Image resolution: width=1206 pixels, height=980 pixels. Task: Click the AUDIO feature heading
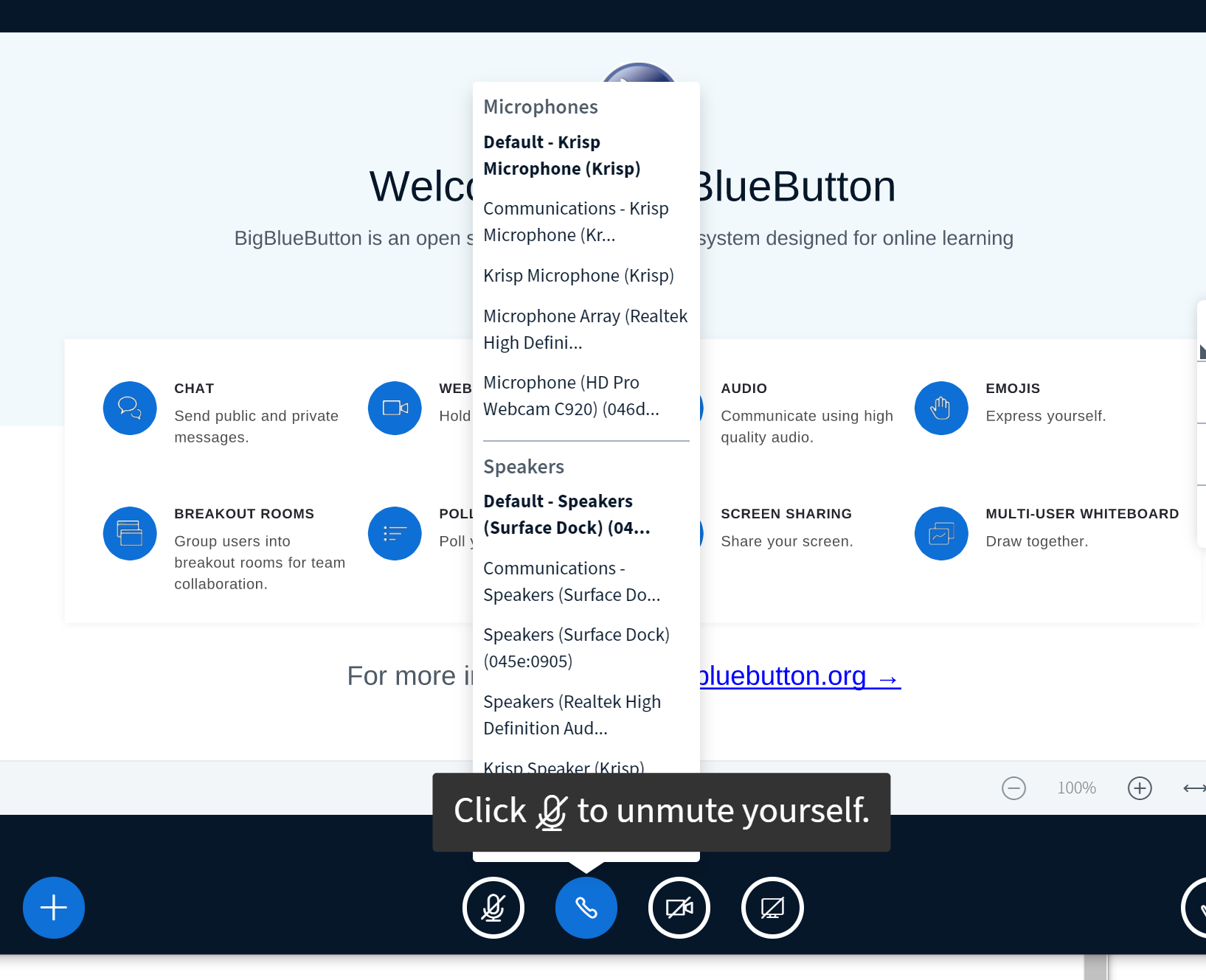[x=744, y=389]
